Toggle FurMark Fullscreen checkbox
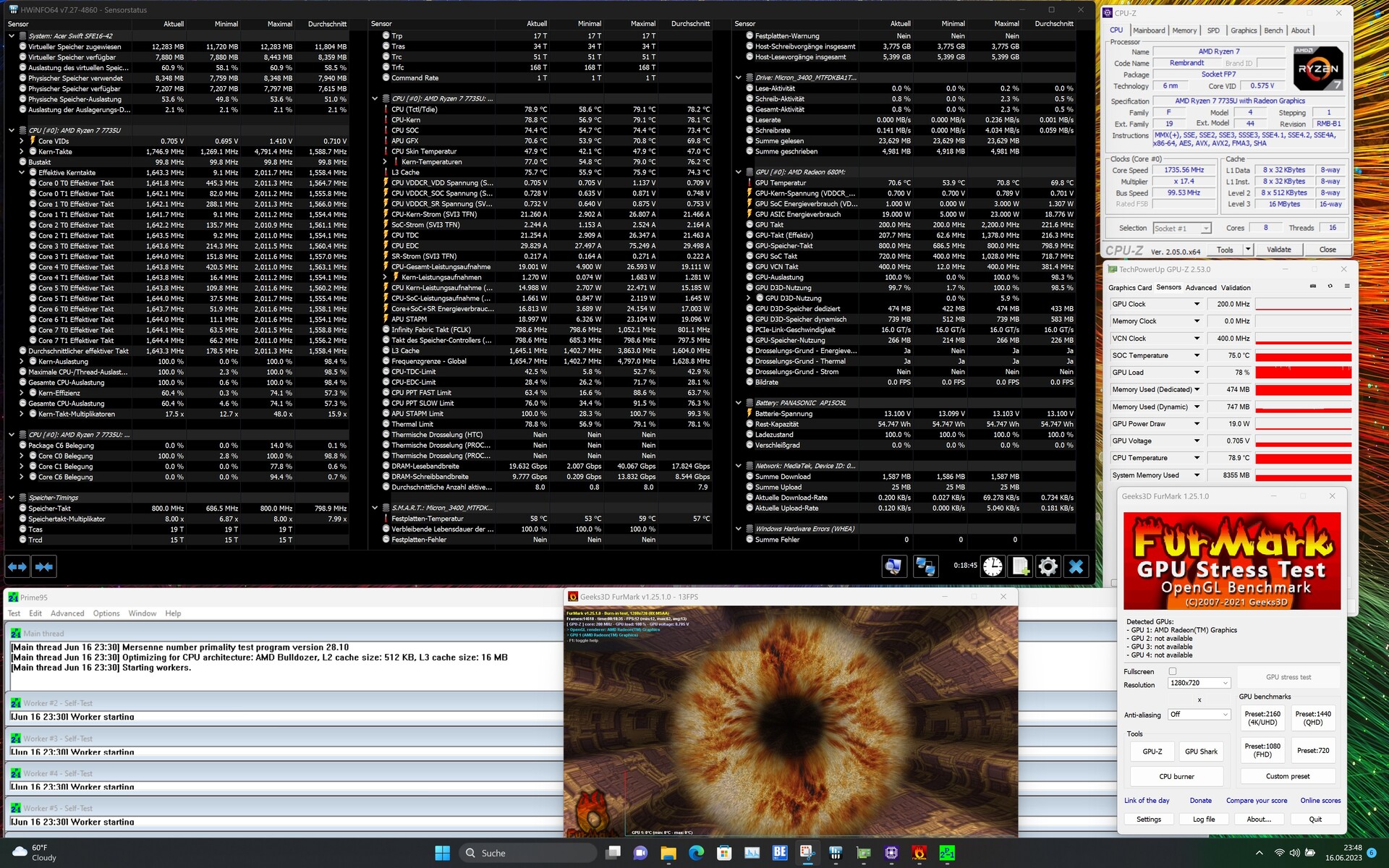 tap(1173, 671)
